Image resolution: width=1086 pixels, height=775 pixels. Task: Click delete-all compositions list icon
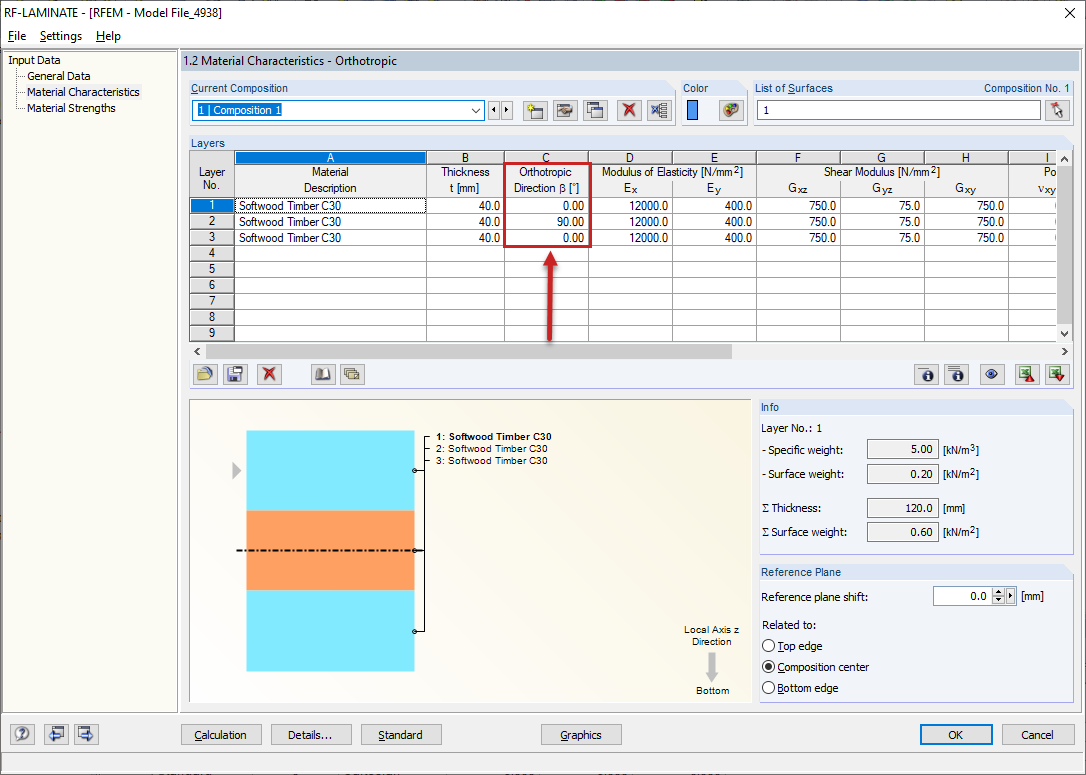pyautogui.click(x=659, y=110)
